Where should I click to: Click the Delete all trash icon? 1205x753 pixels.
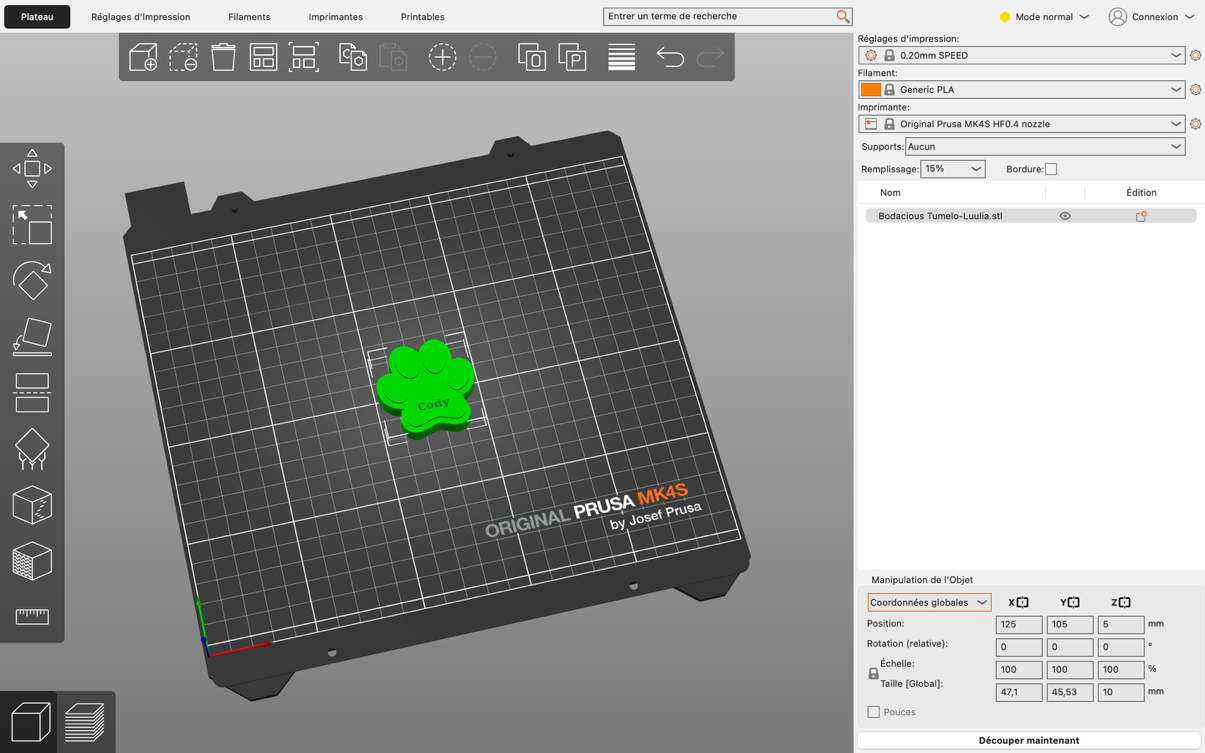pos(223,57)
